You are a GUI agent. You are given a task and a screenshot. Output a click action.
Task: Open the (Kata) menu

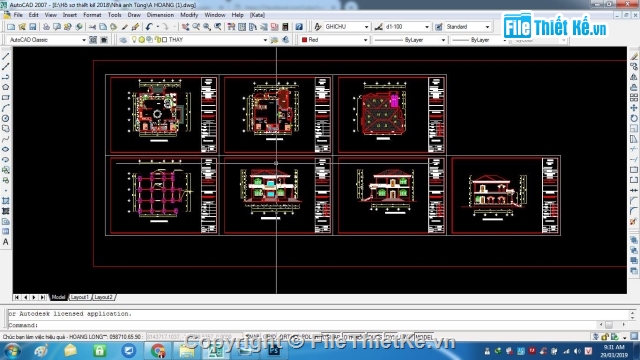pos(257,15)
